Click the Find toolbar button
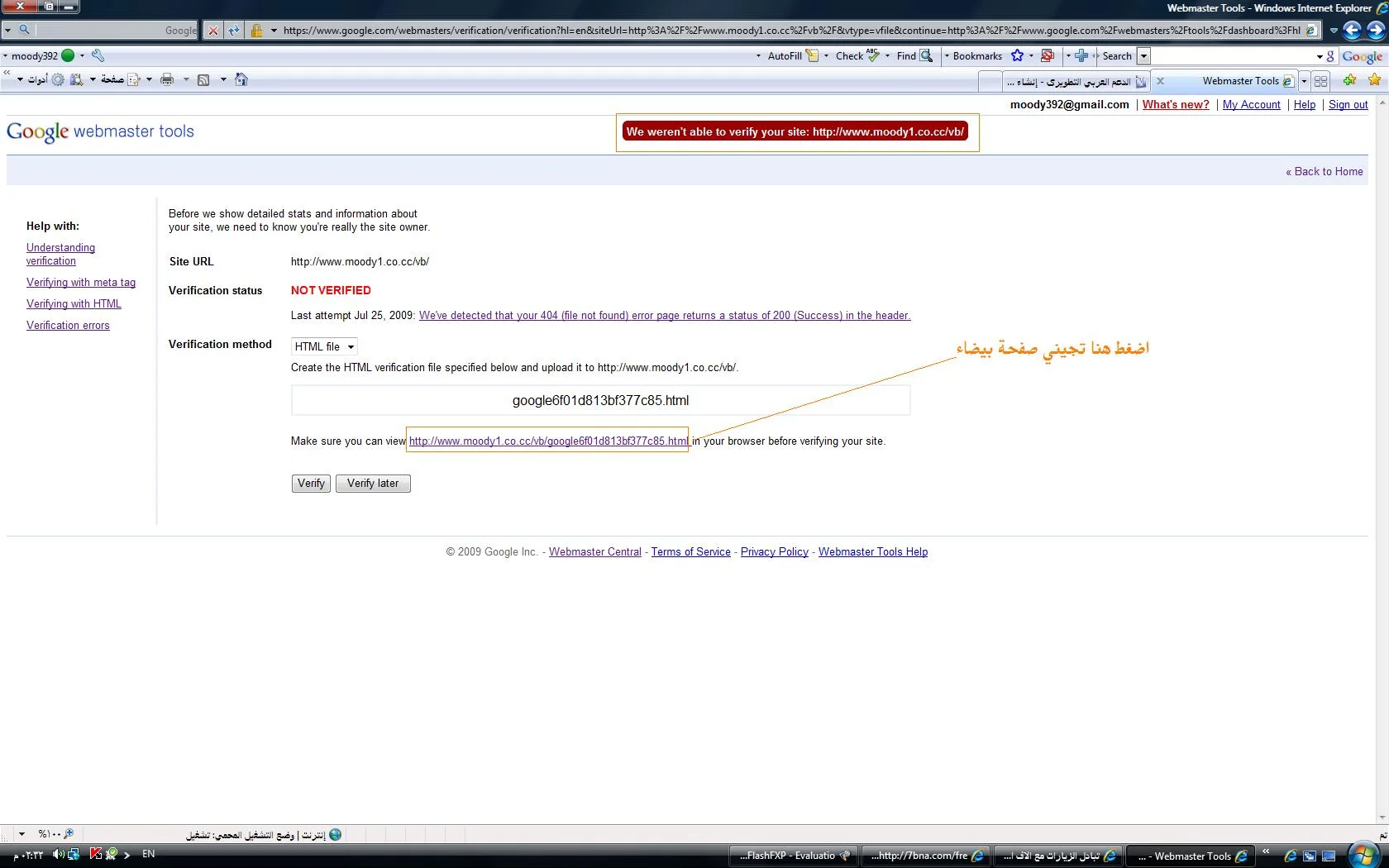This screenshot has width=1389, height=868. pyautogui.click(x=914, y=56)
